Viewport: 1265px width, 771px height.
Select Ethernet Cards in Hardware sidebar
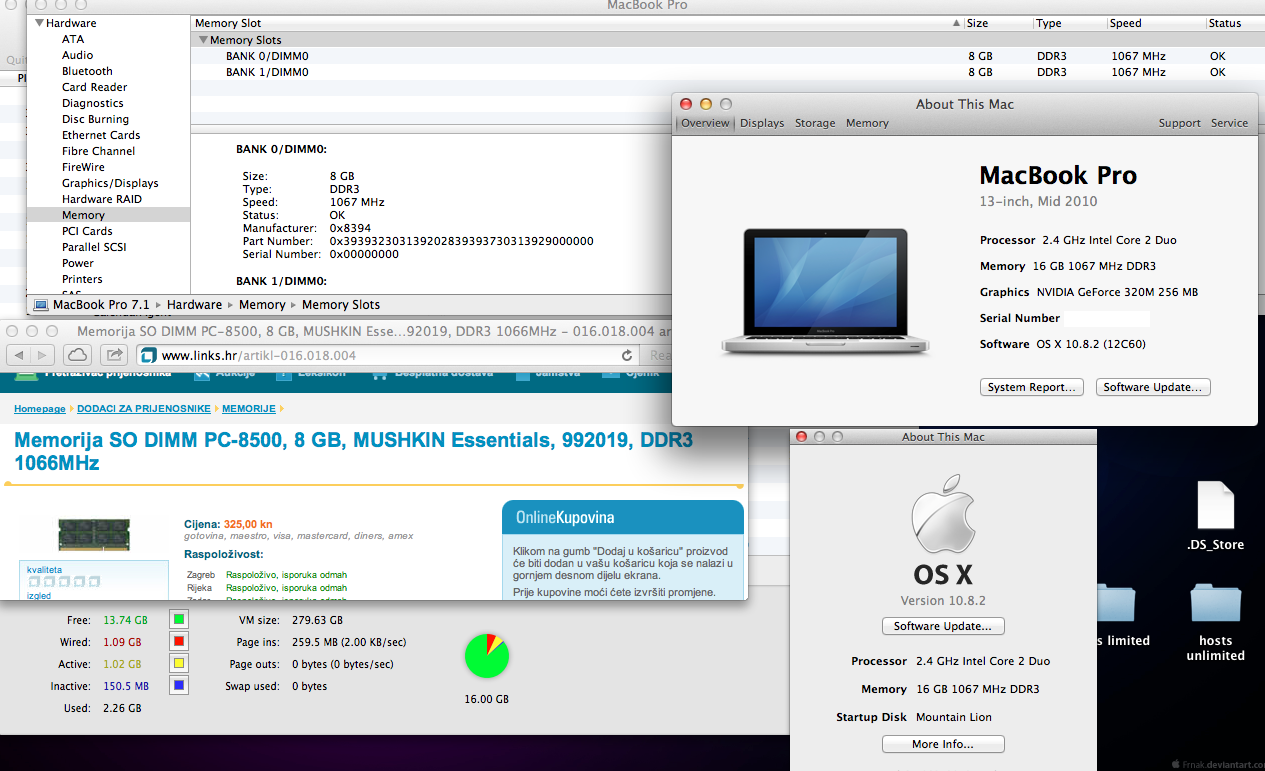pyautogui.click(x=101, y=135)
